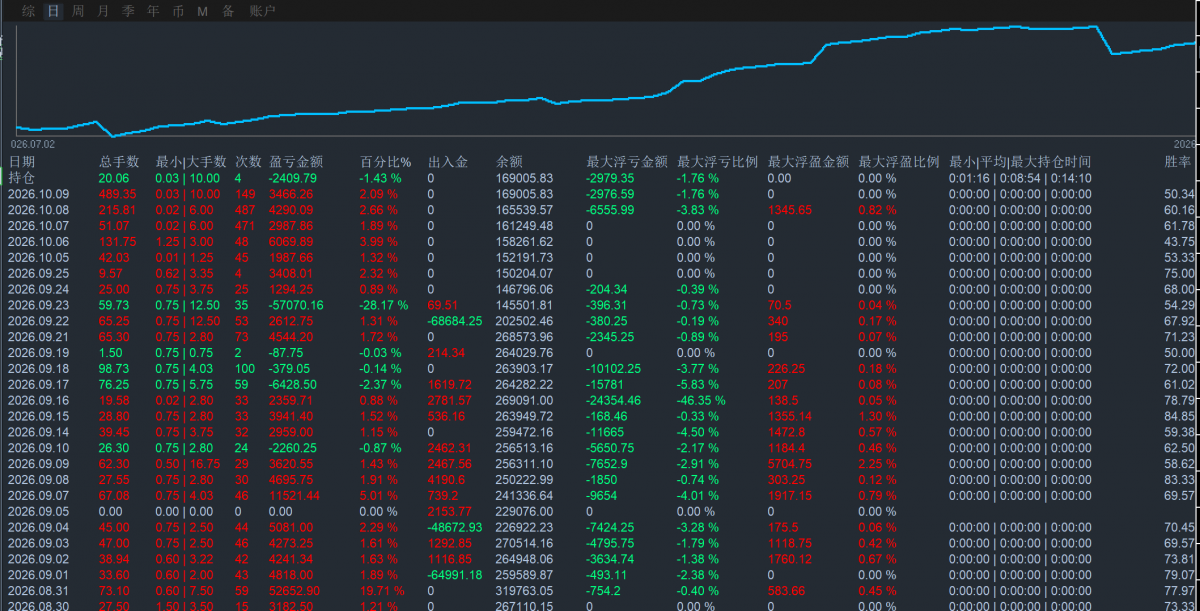Viewport: 1200px width, 611px height.
Task: Select the 2026.10.09 date row
Action: 38,194
